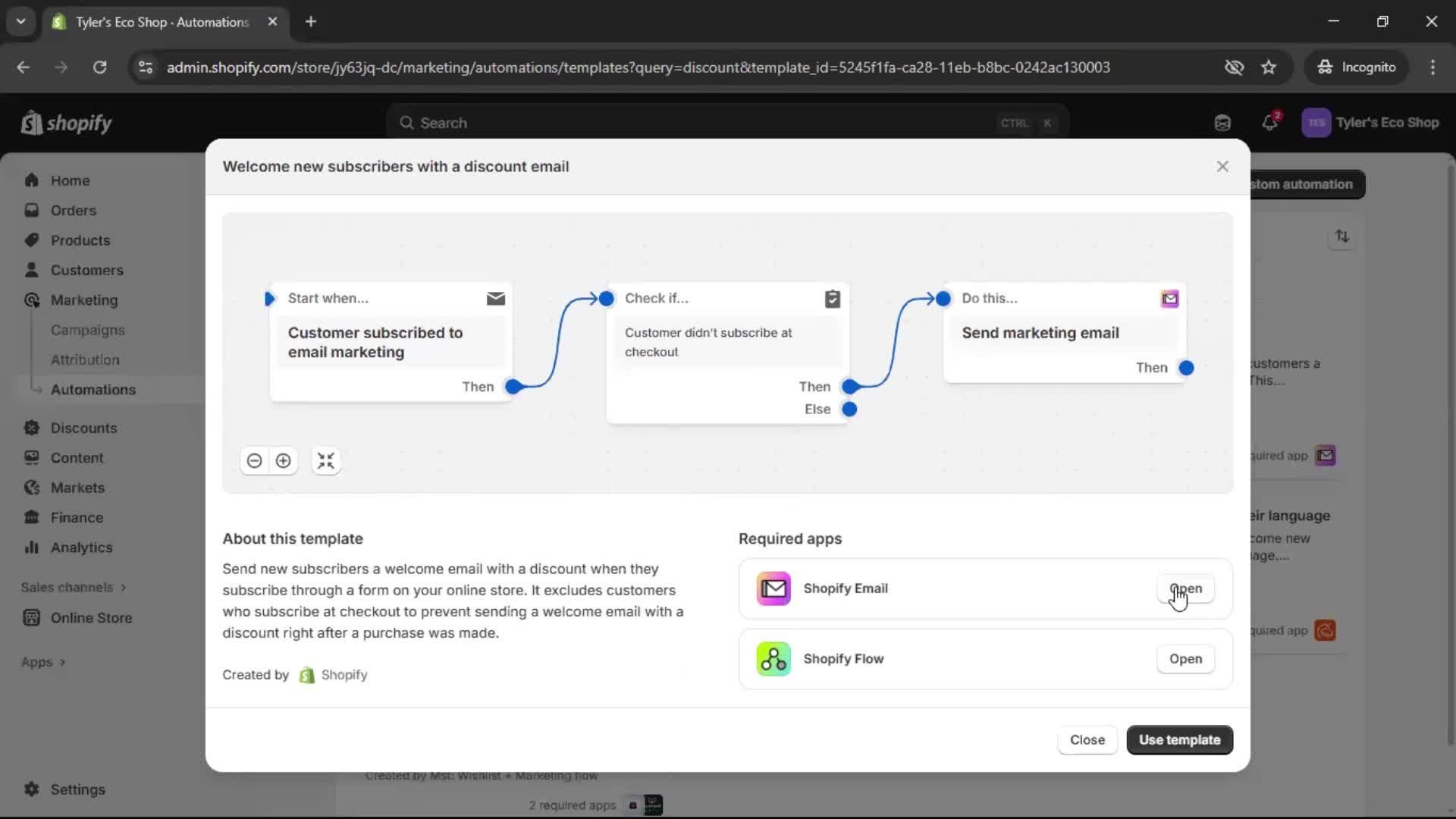Click the Use template button
The image size is (1456, 819).
(x=1179, y=739)
